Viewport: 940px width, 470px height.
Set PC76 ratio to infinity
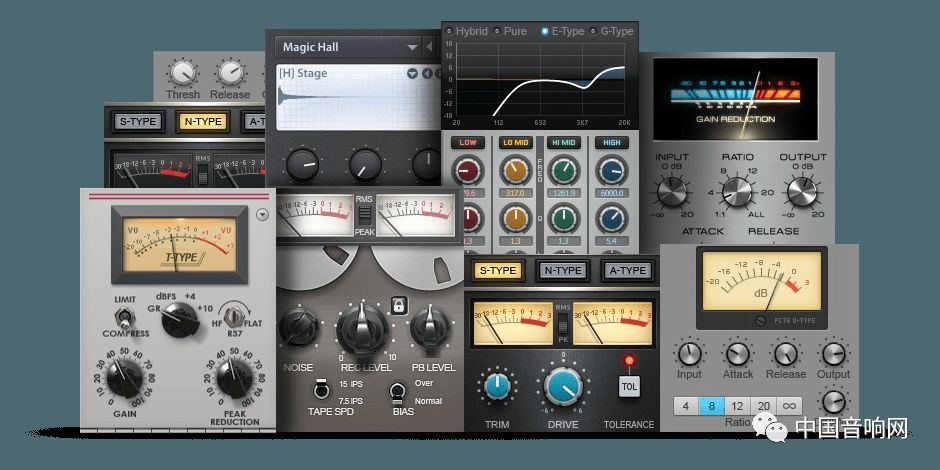pyautogui.click(x=789, y=406)
